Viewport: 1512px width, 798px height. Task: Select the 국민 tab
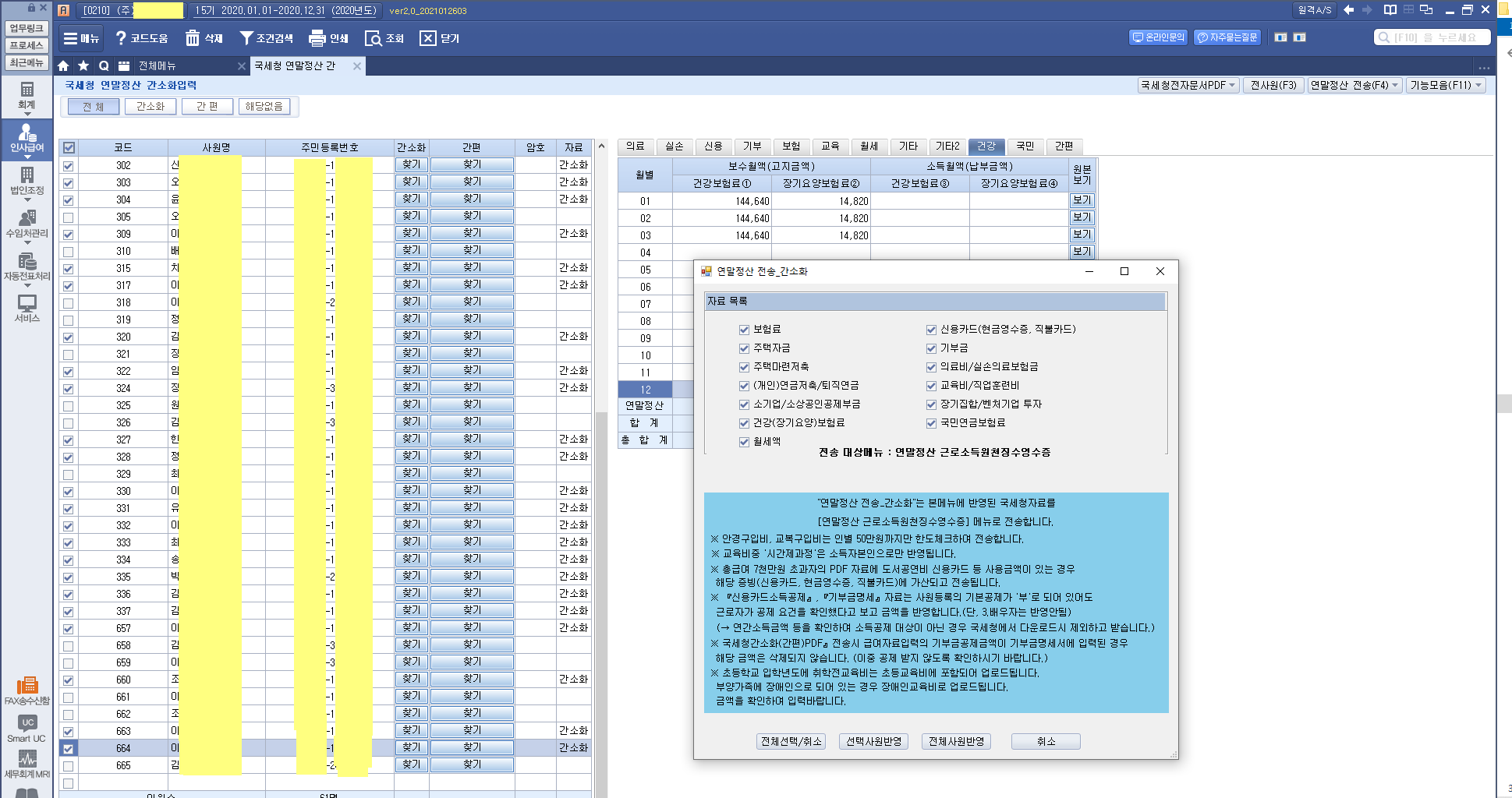1025,147
